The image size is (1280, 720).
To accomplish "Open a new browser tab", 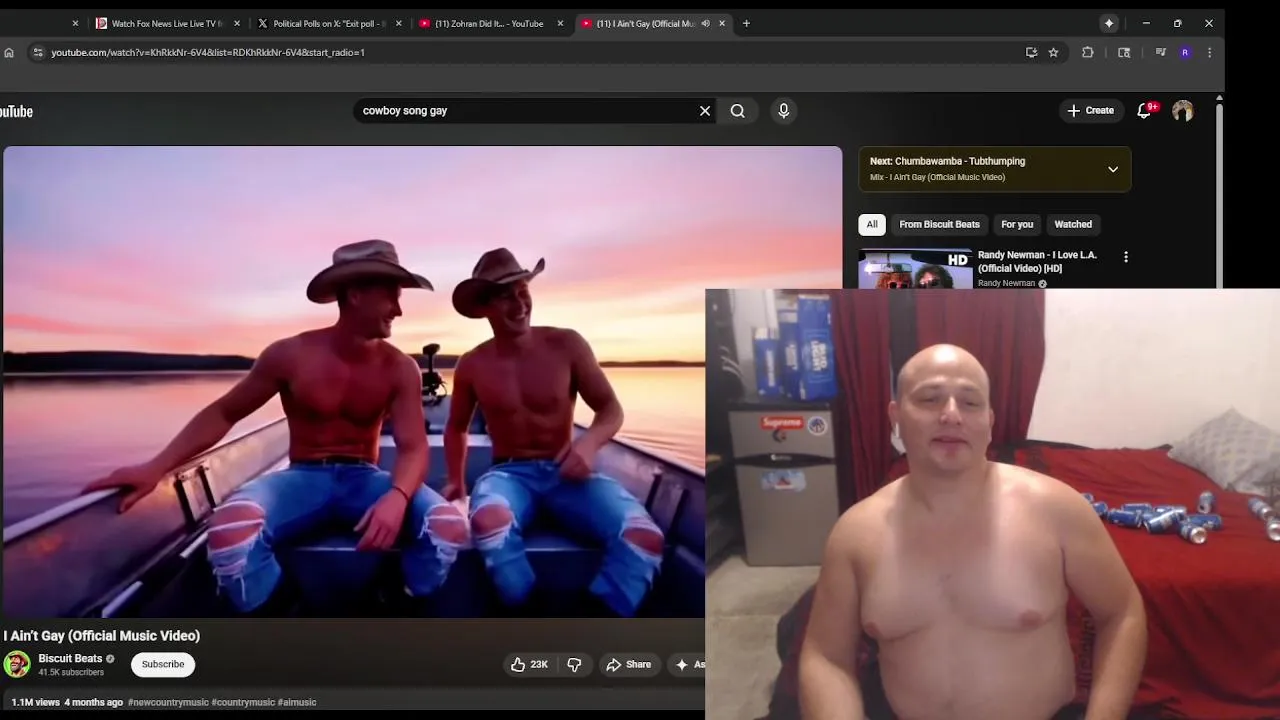I will pos(746,23).
